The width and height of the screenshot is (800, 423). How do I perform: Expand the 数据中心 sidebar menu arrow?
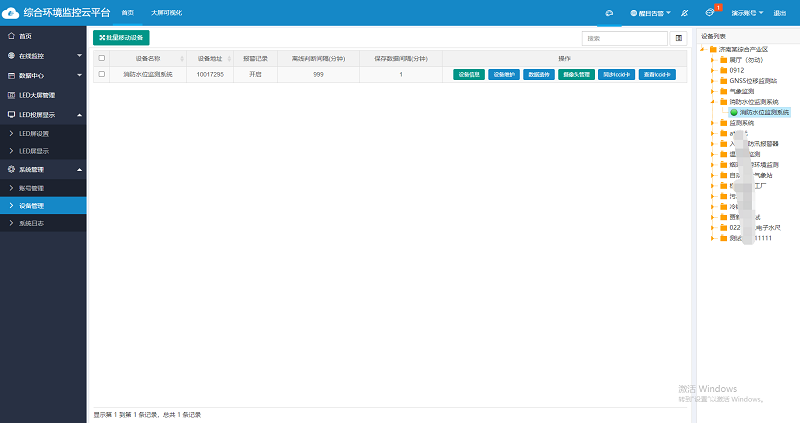pos(80,76)
